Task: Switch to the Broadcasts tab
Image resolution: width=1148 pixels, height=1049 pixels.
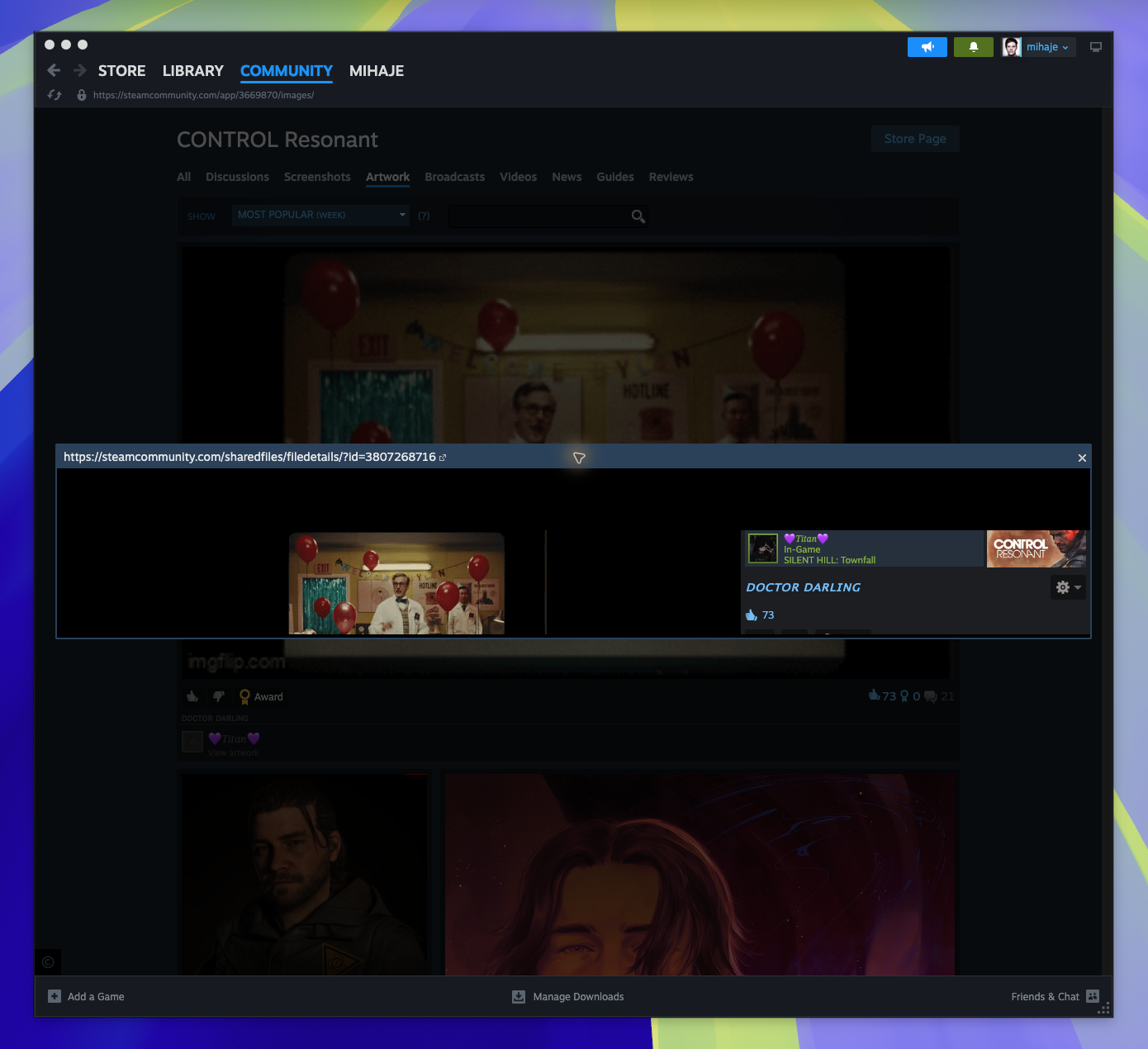Action: tap(455, 177)
